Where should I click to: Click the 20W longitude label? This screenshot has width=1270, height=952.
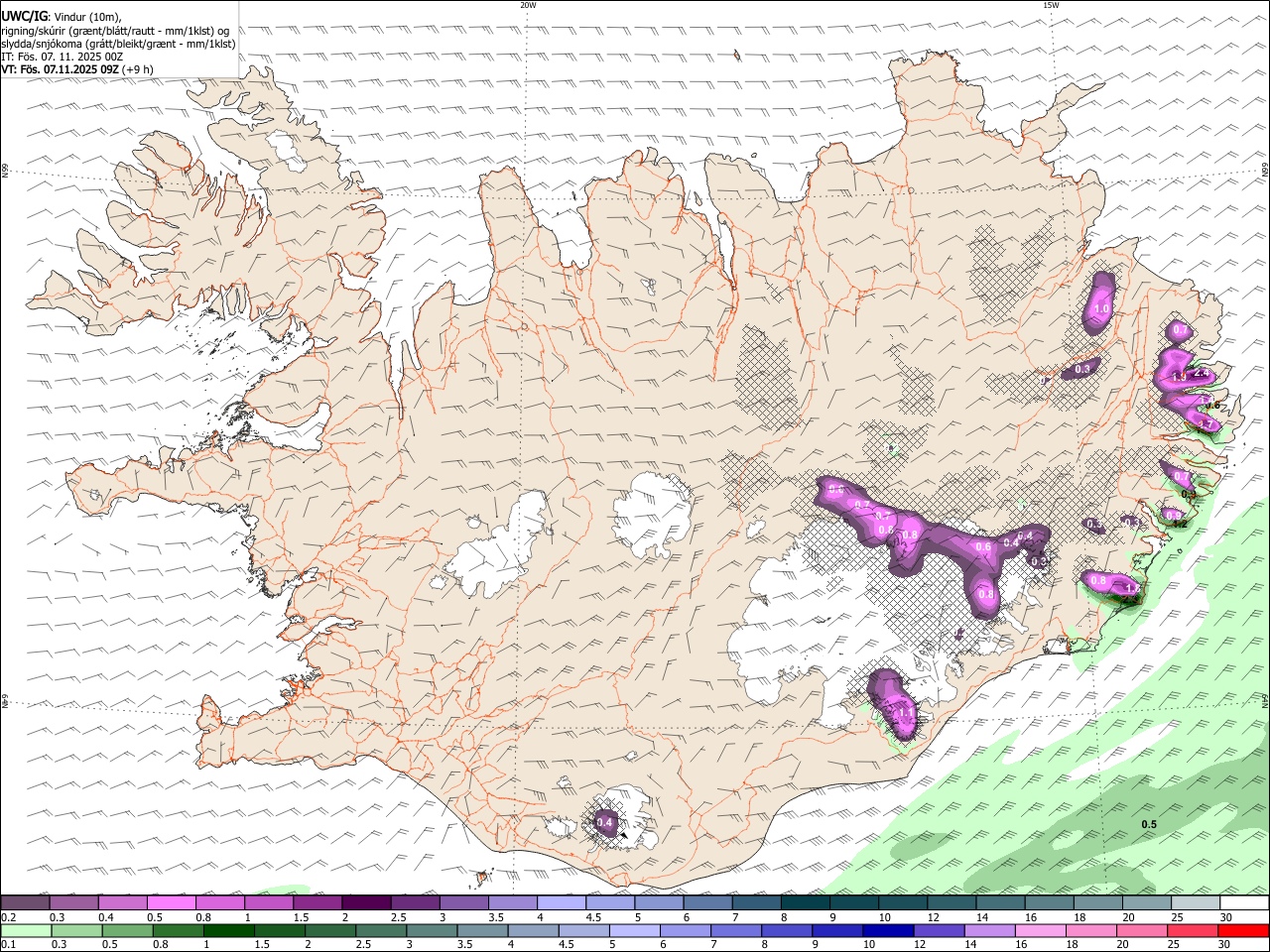[528, 5]
